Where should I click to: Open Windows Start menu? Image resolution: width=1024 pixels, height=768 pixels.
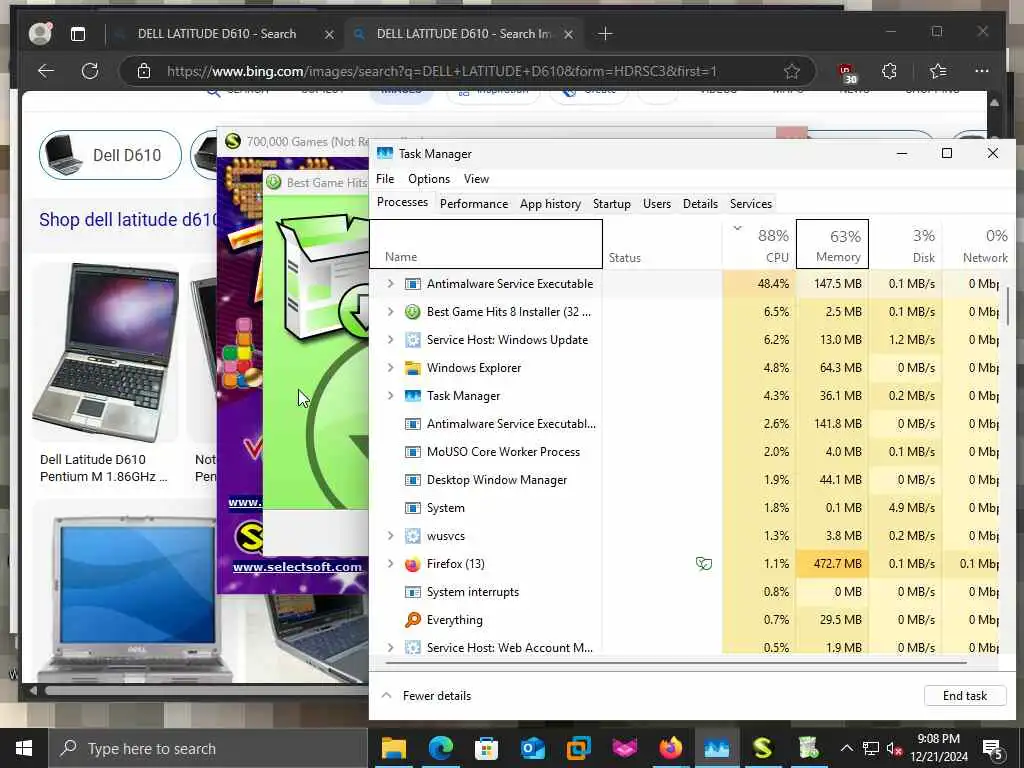coord(24,748)
